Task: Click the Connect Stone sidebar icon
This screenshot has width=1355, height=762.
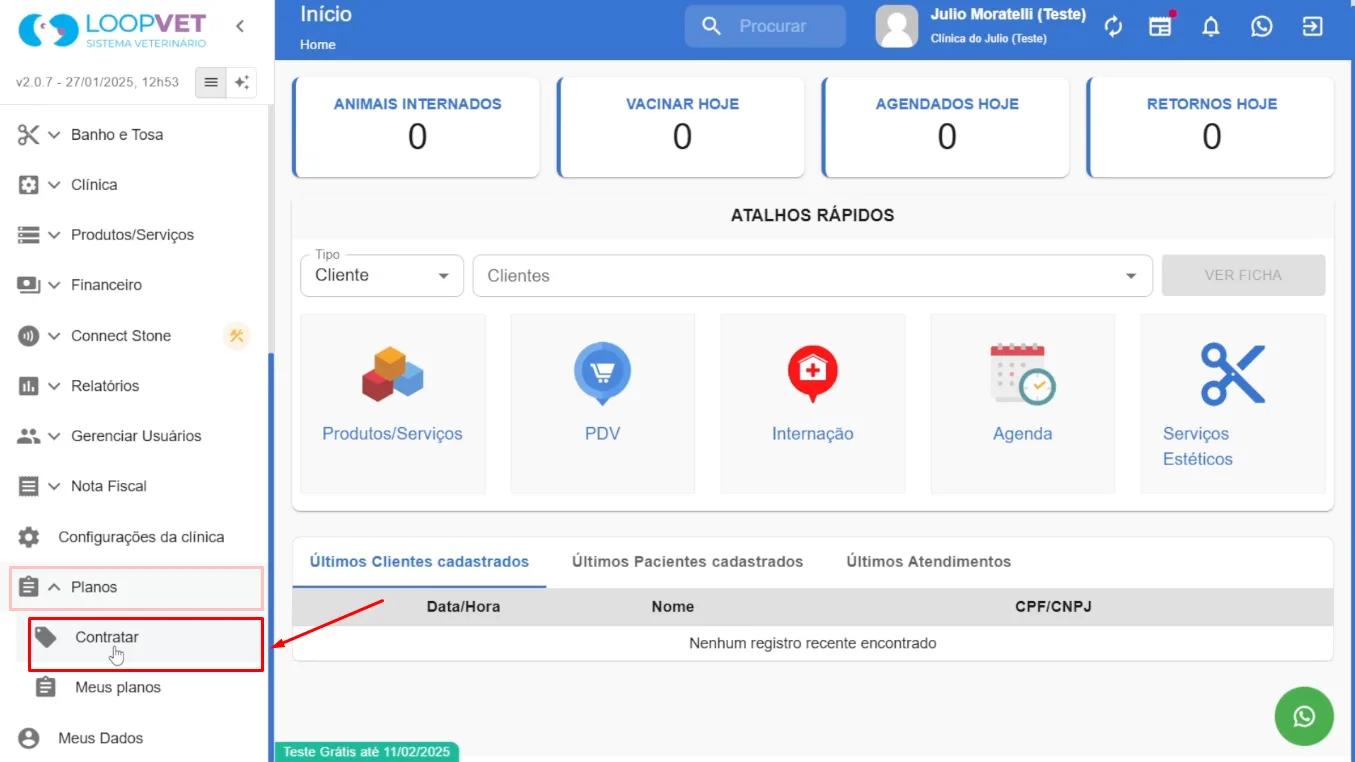Action: coord(29,336)
